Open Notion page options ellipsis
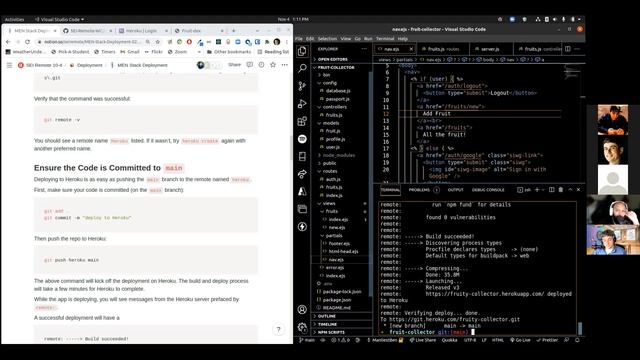Screen dimensions: 640x360 pos(284,65)
